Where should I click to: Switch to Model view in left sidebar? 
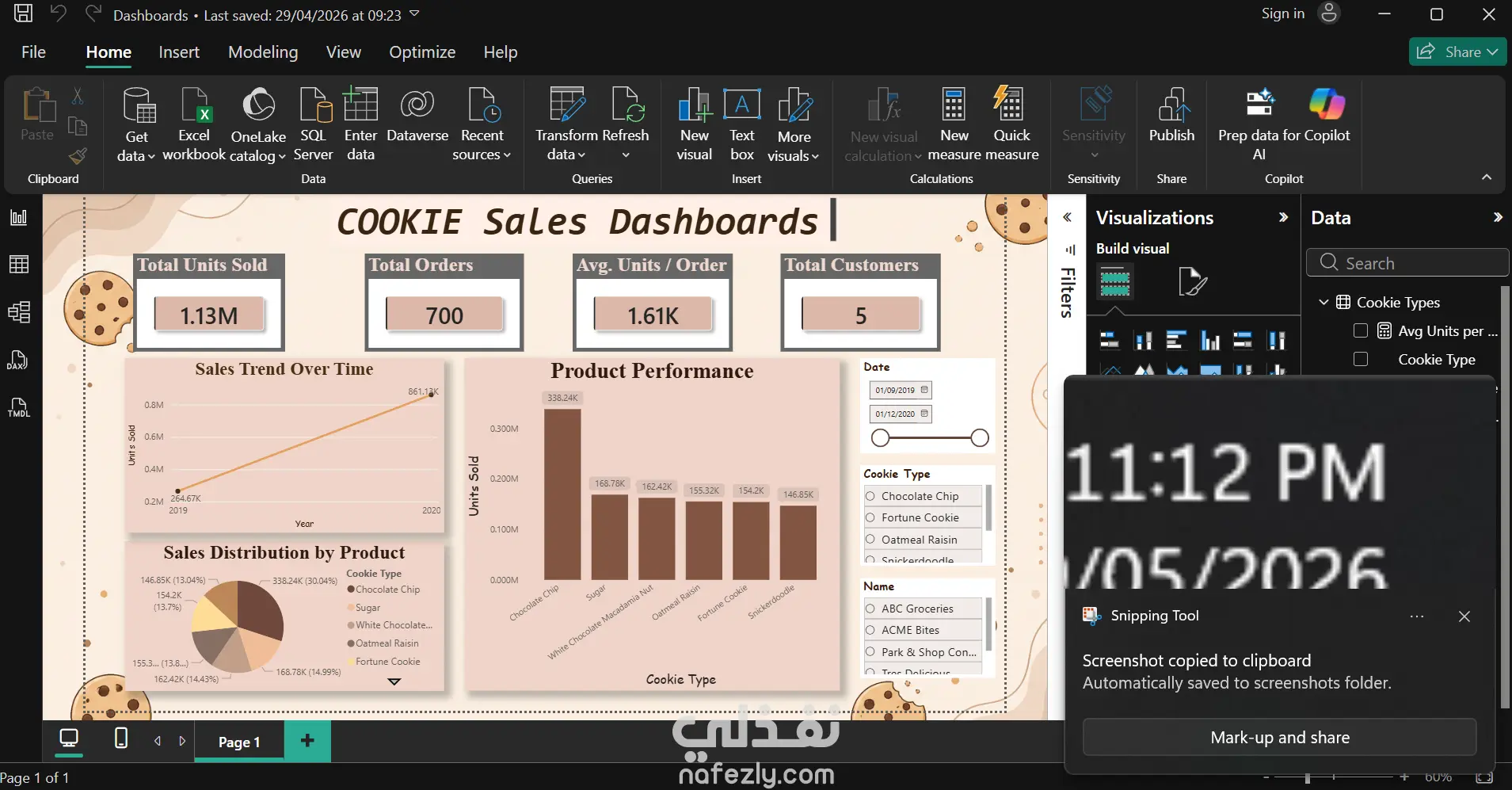click(x=19, y=312)
